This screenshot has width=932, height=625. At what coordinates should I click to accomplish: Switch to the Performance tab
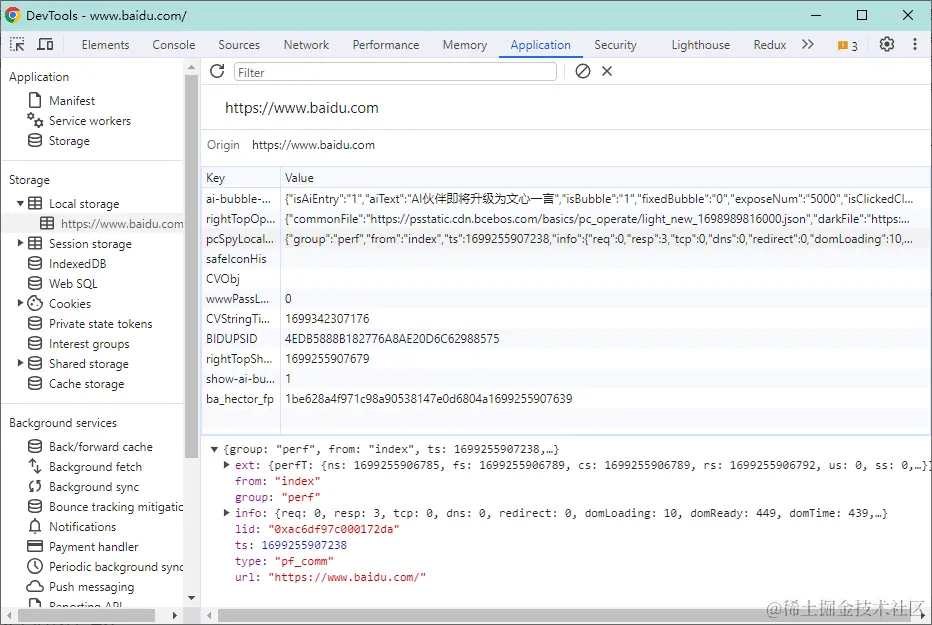pos(386,45)
